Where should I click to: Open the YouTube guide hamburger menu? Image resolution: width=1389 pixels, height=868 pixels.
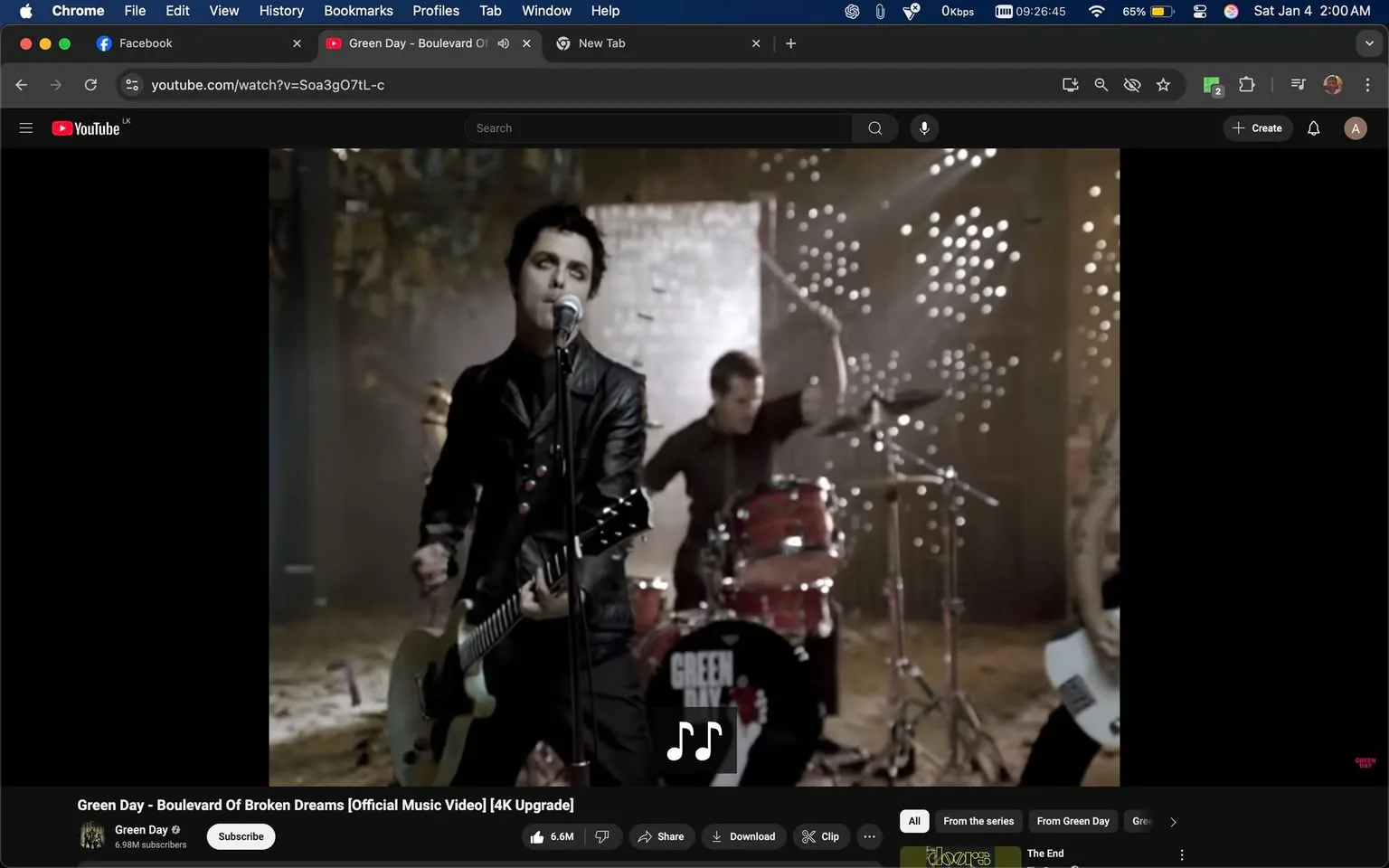pyautogui.click(x=26, y=127)
